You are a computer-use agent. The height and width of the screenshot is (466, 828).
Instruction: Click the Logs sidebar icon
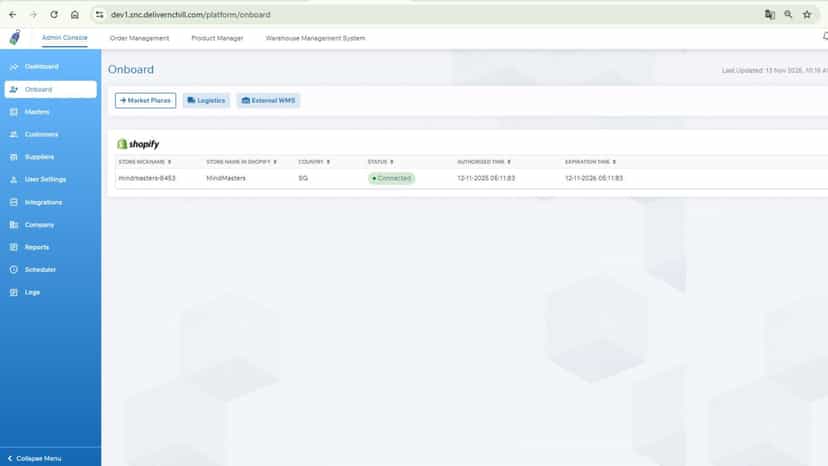14,292
